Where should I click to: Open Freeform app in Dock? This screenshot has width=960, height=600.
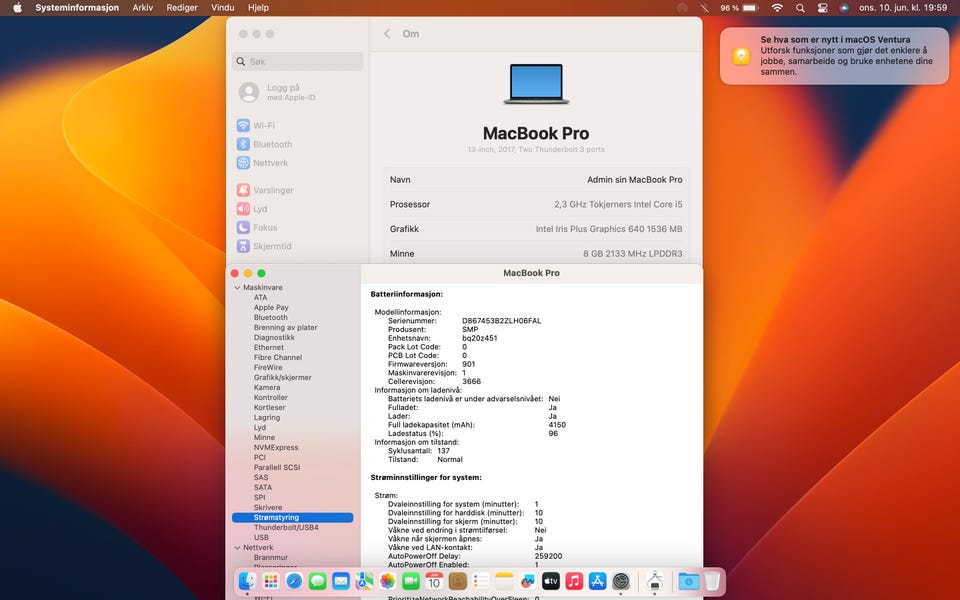(x=528, y=580)
